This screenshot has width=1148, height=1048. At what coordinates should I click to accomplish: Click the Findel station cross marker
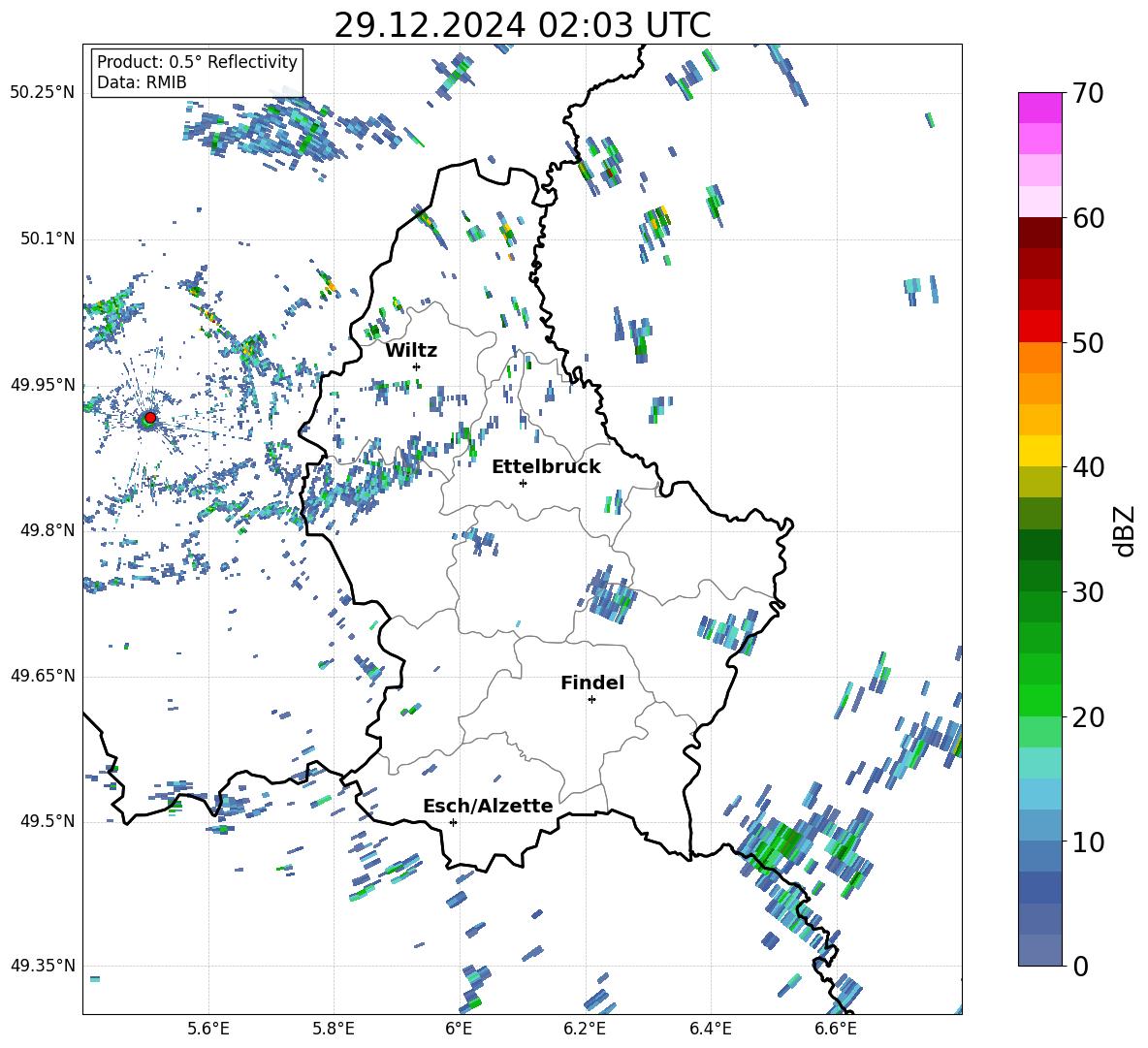591,700
